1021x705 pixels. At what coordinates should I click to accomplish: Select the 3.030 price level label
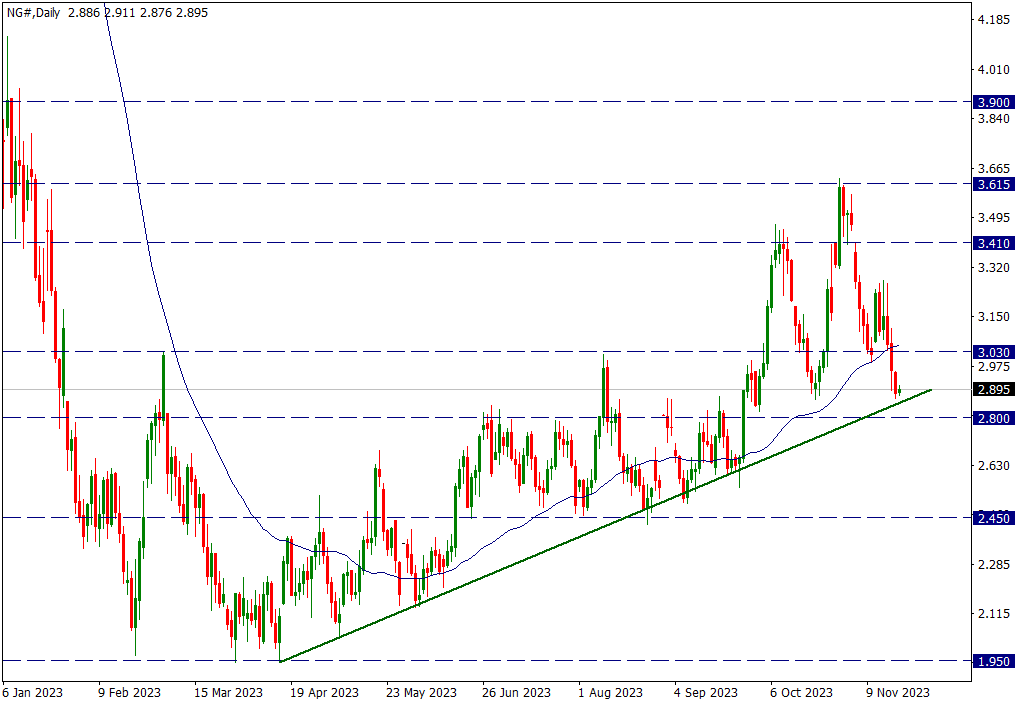coord(994,352)
